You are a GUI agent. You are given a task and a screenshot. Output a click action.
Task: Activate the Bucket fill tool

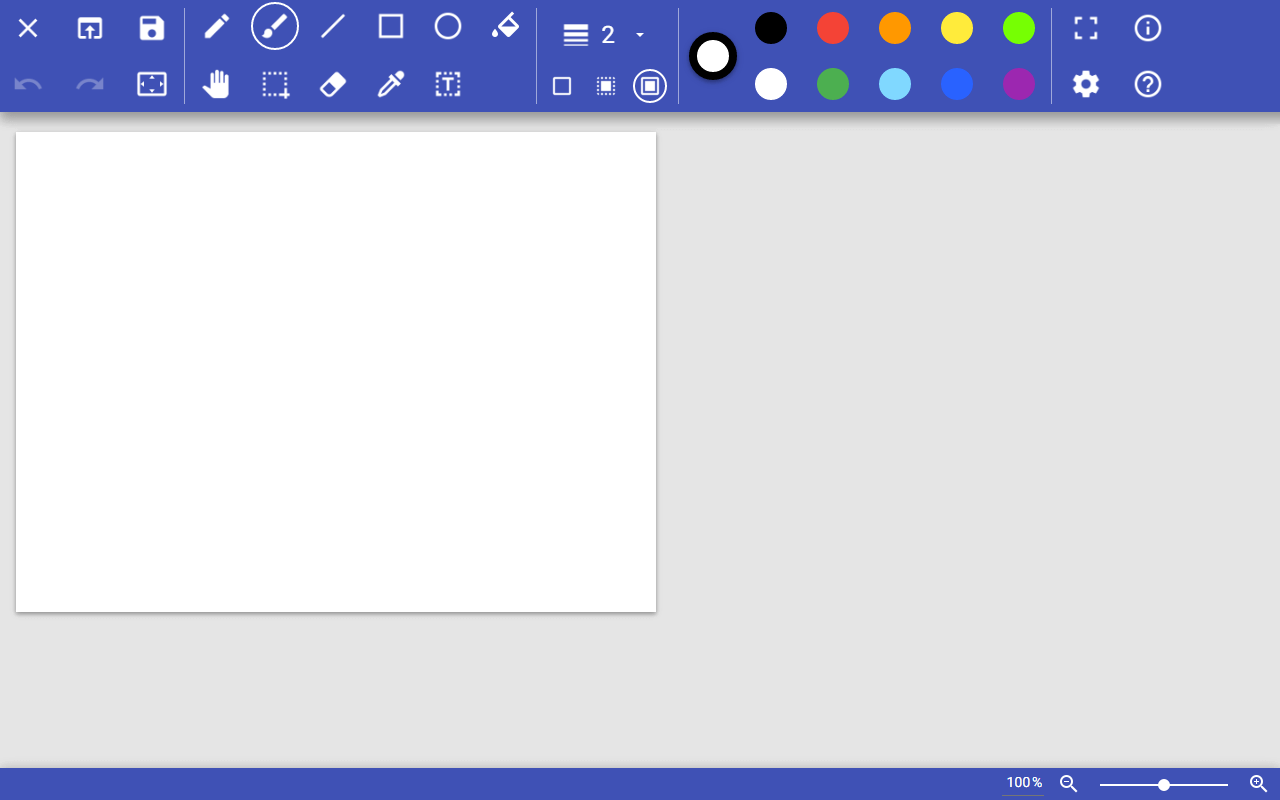pos(505,28)
